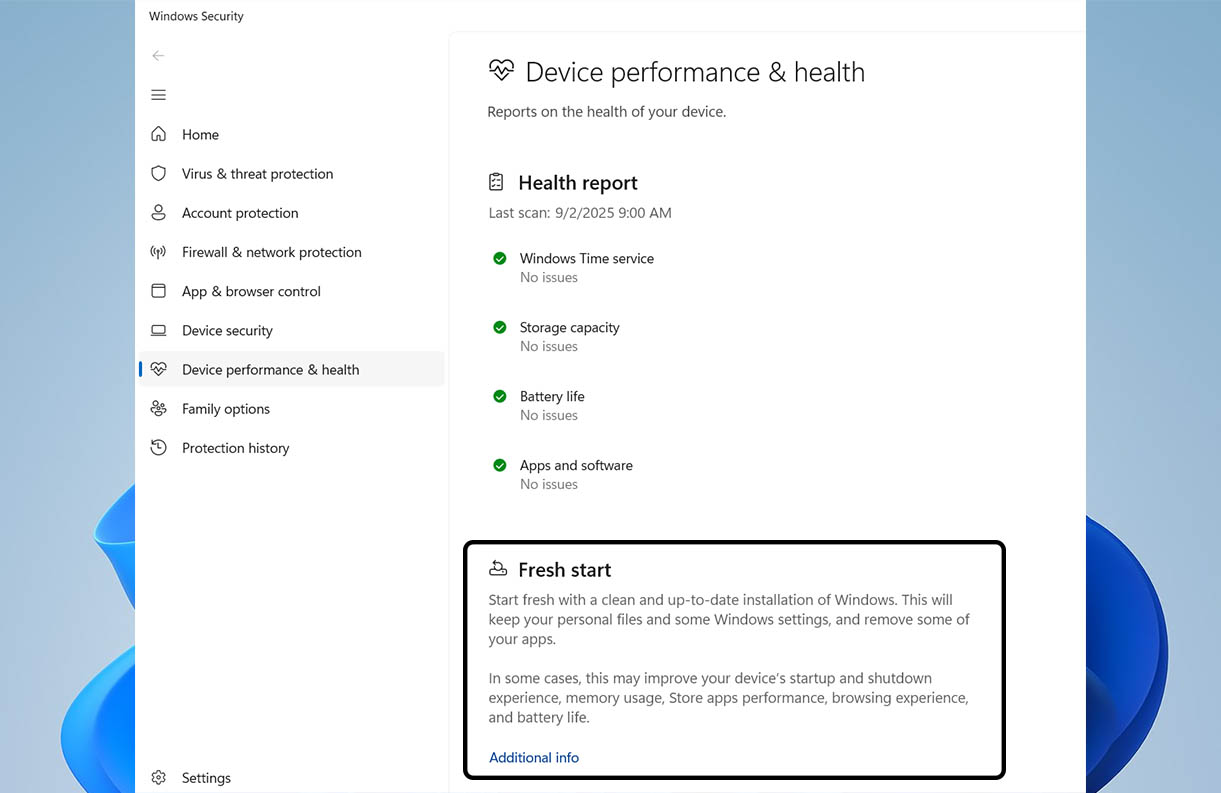The image size is (1221, 793).
Task: Click the Virus & threat protection shield icon
Action: [158, 173]
